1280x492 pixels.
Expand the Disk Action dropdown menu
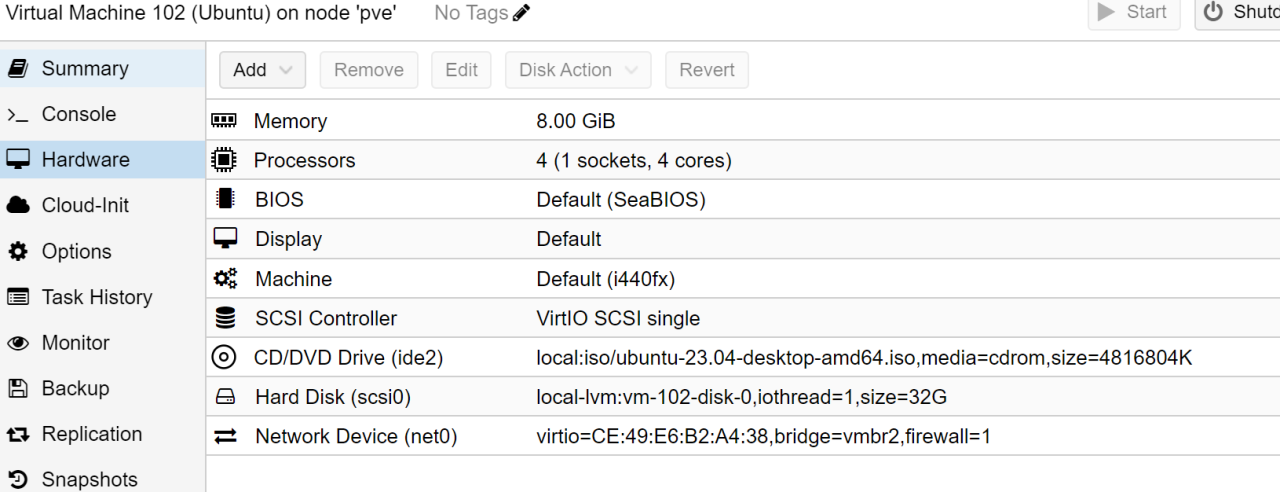coord(578,70)
